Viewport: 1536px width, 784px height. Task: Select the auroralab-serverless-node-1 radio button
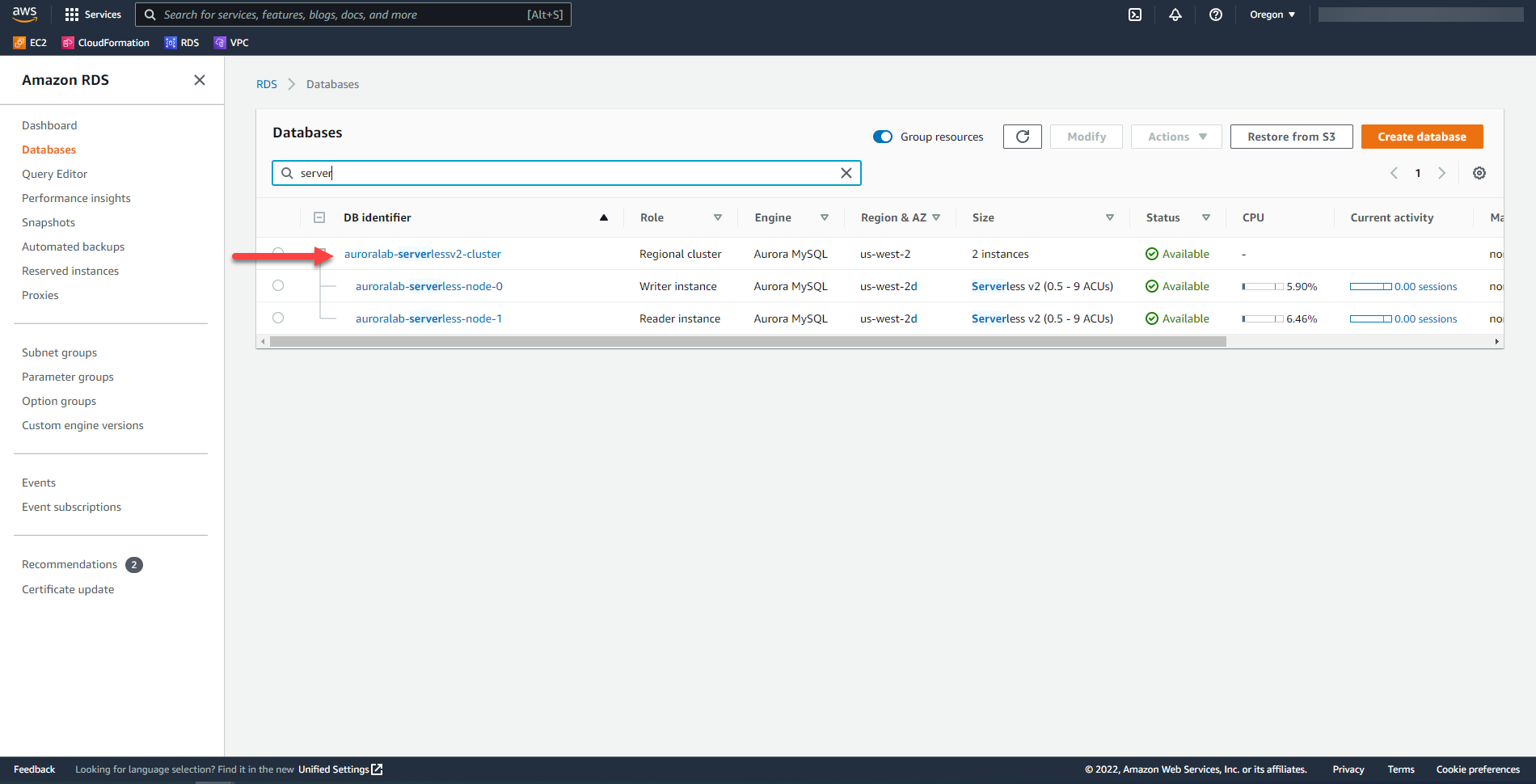(278, 318)
